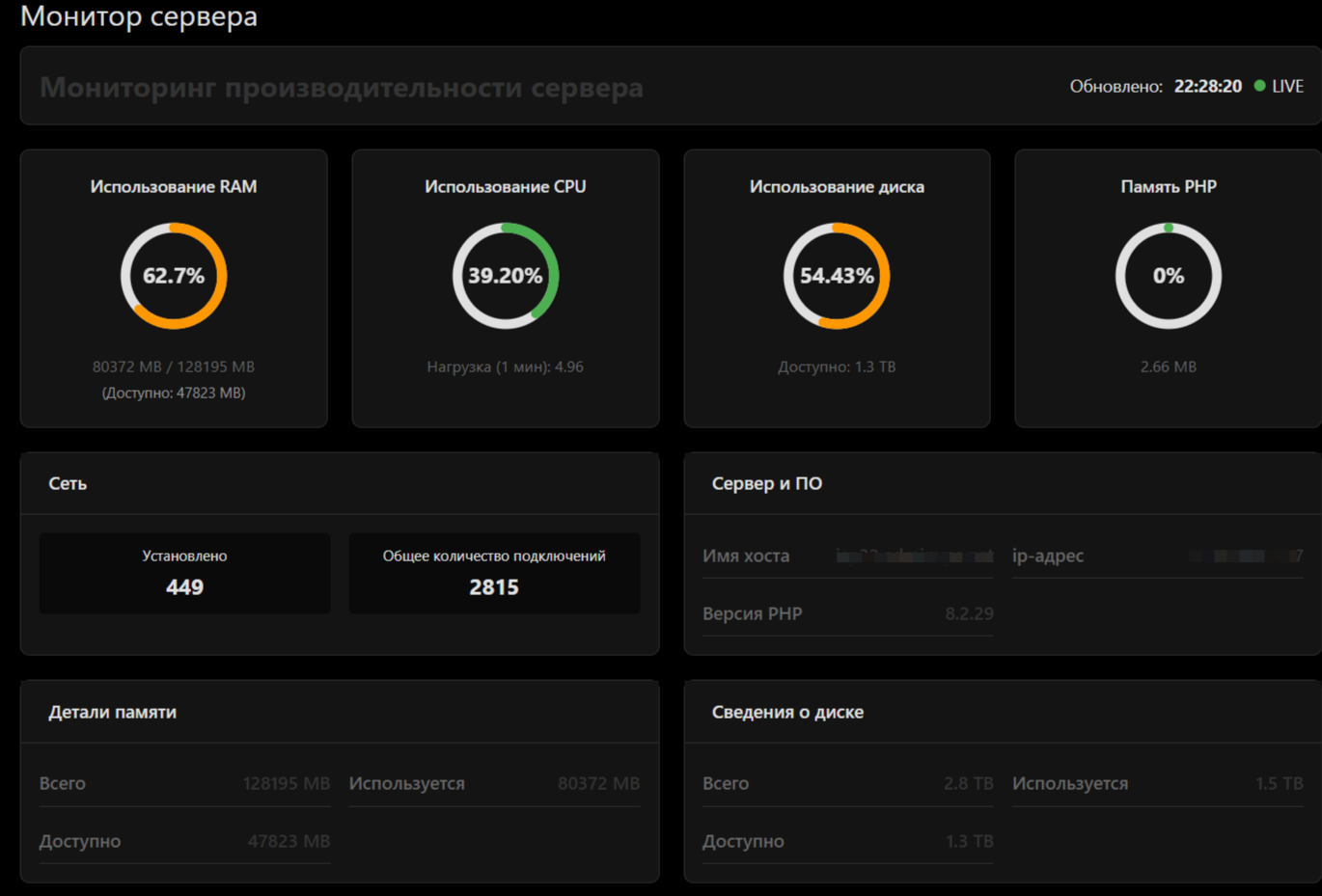Click the "Мониторинг производительности сервера" heading
Screen dimensions: 1322x896
click(342, 87)
